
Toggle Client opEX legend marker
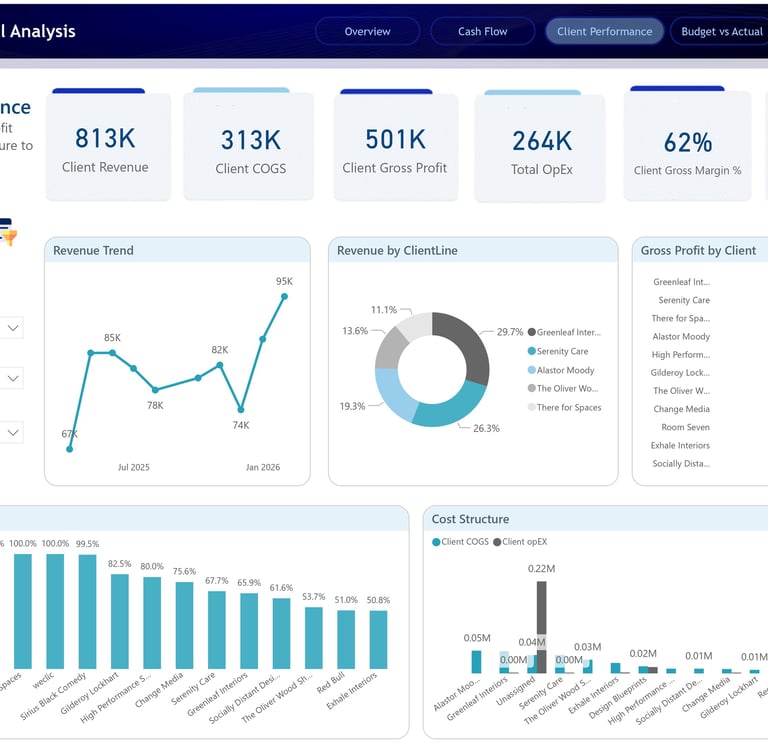pyautogui.click(x=497, y=542)
